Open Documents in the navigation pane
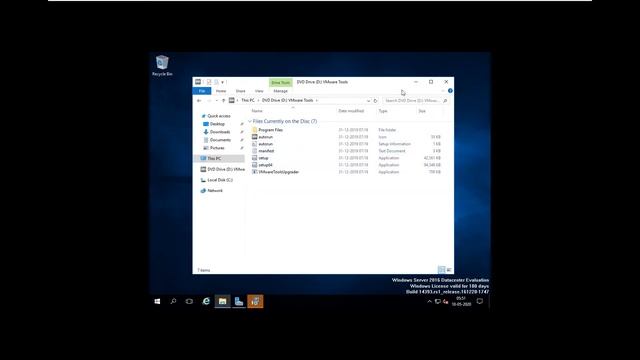 [220, 140]
